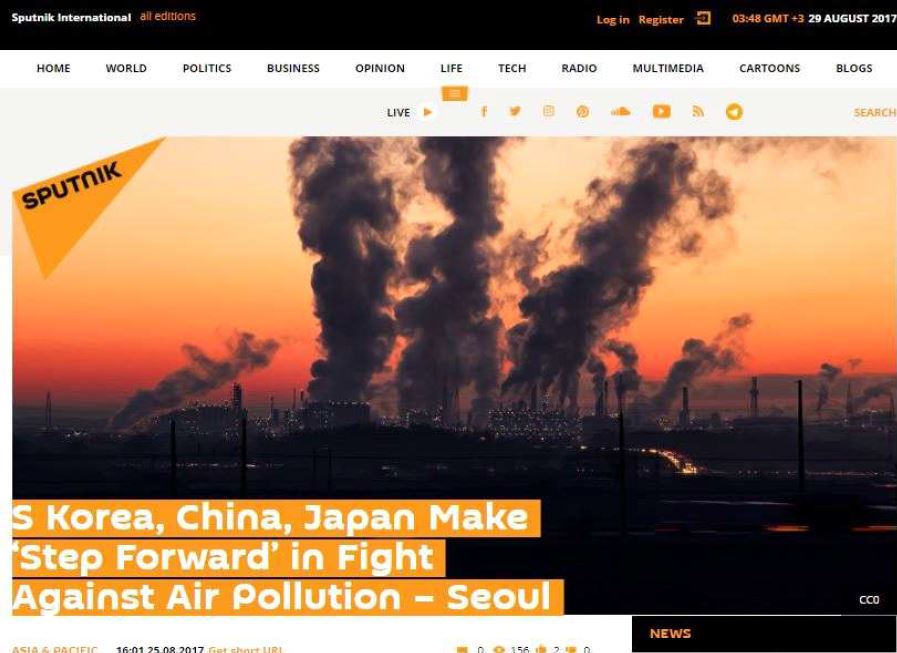Open the Asia & Pacific category link
This screenshot has width=897, height=653.
click(x=54, y=649)
